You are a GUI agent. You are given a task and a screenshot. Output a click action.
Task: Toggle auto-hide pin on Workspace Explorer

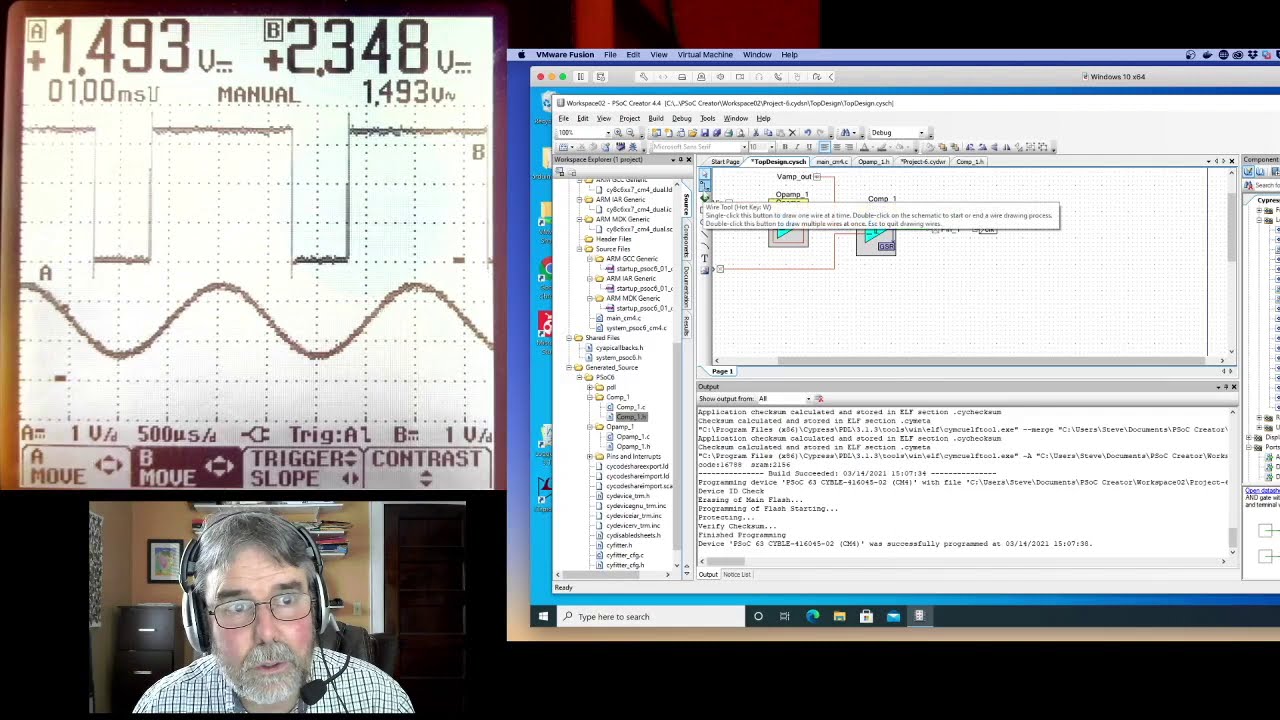coord(681,160)
